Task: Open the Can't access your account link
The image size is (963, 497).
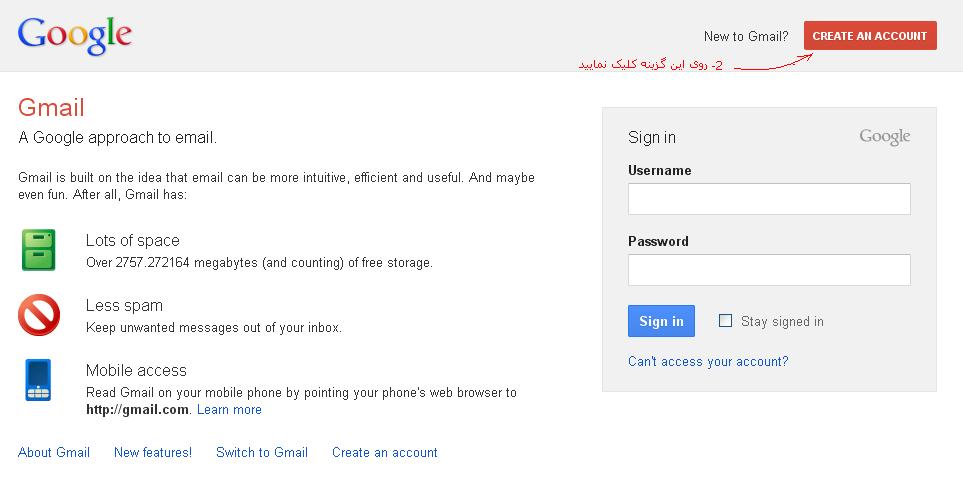Action: click(707, 362)
